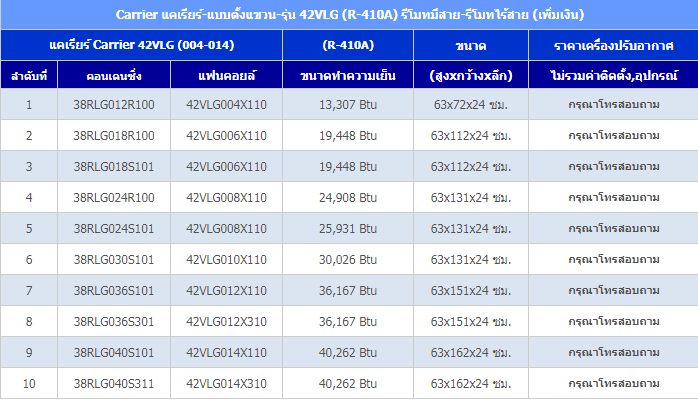Select 42VLG006X110 in the 38RLG018R100 row
The height and width of the screenshot is (411, 698).
(227, 135)
